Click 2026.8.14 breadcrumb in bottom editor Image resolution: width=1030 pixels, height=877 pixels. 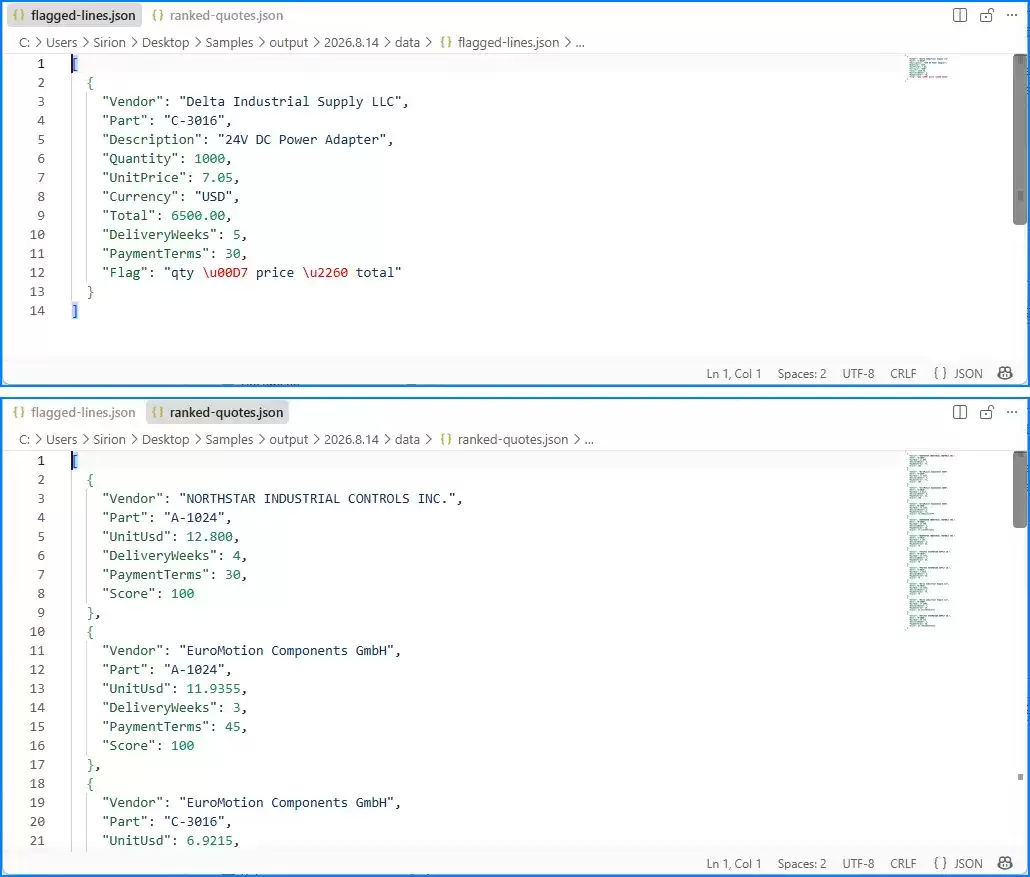[351, 439]
